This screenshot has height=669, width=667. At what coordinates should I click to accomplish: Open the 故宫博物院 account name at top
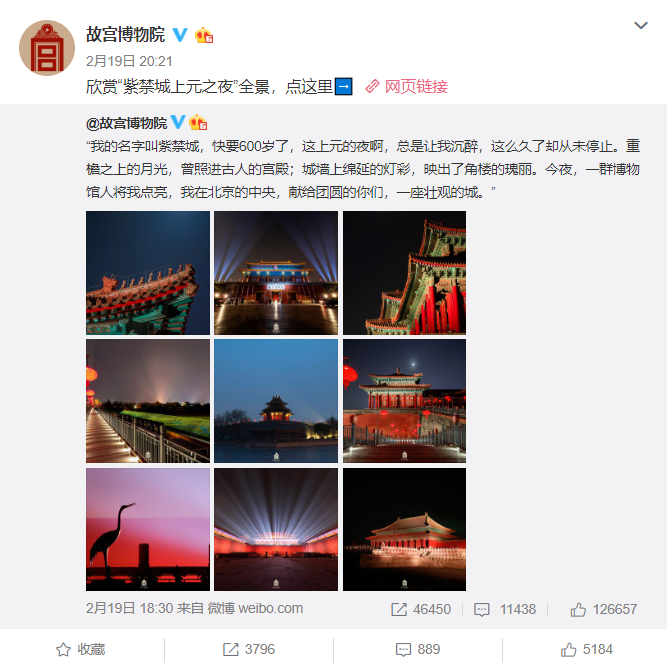tap(125, 35)
